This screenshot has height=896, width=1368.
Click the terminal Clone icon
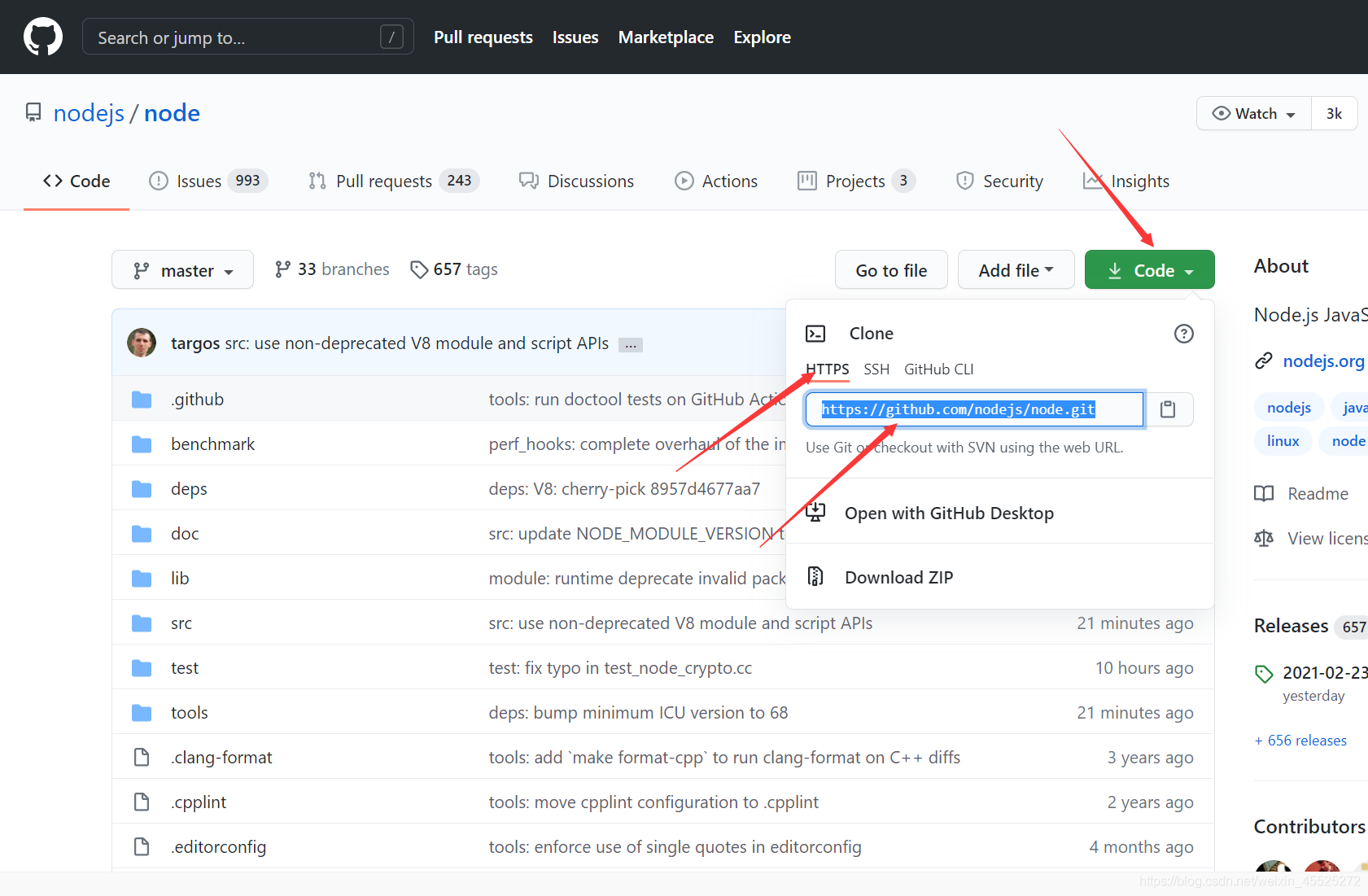point(815,334)
